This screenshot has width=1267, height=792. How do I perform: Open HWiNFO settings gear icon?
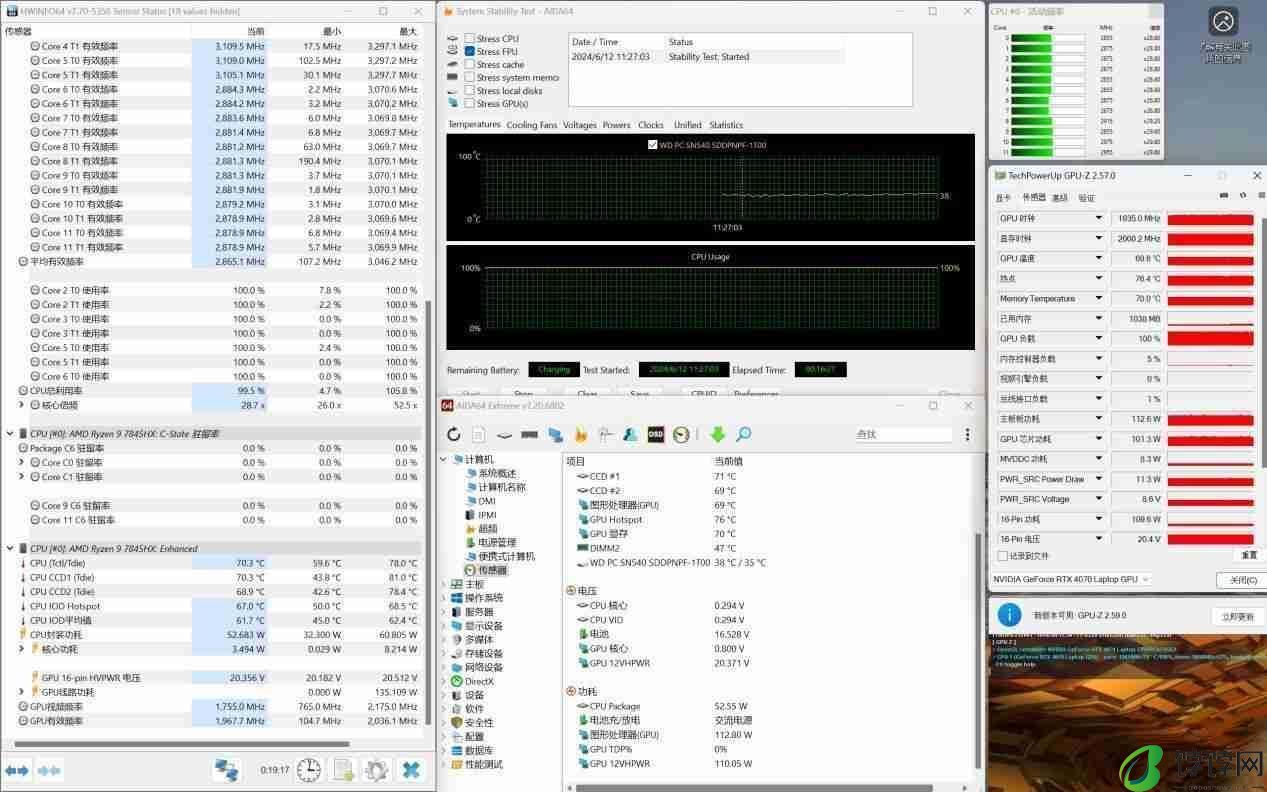[x=376, y=769]
